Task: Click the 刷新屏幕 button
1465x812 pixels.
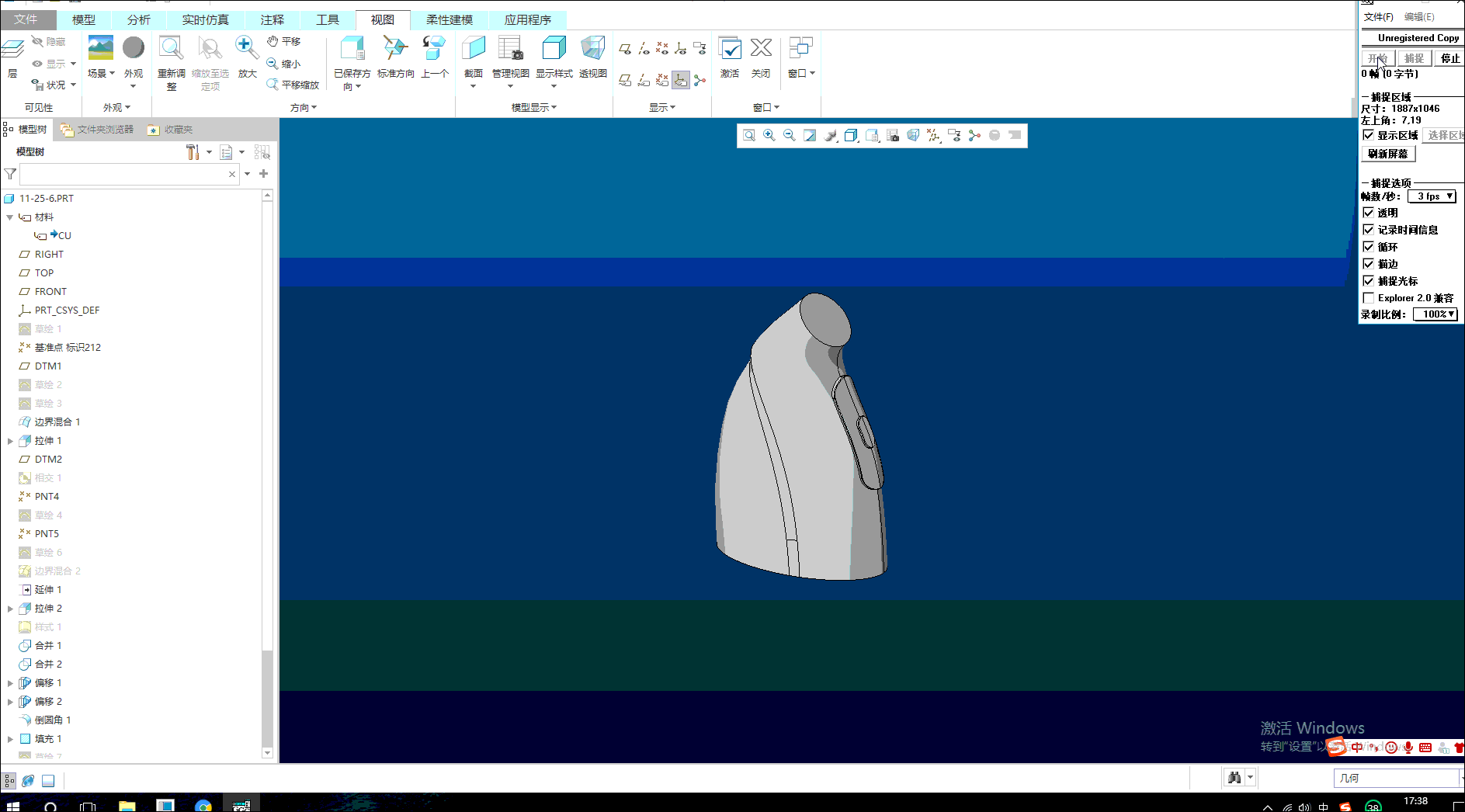Action: tap(1388, 154)
